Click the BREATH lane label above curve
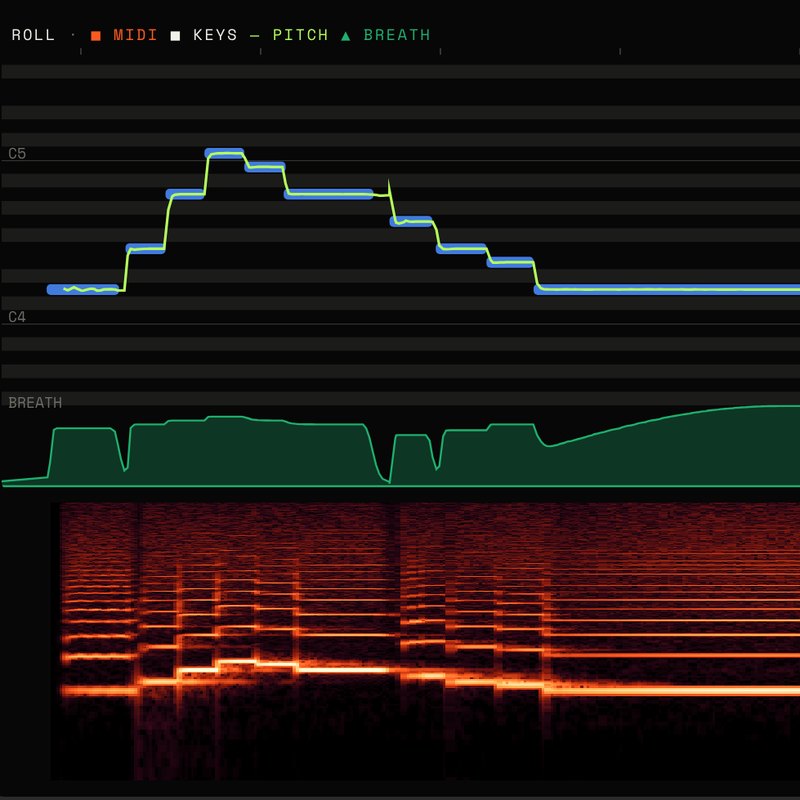The height and width of the screenshot is (800, 800). tap(35, 403)
